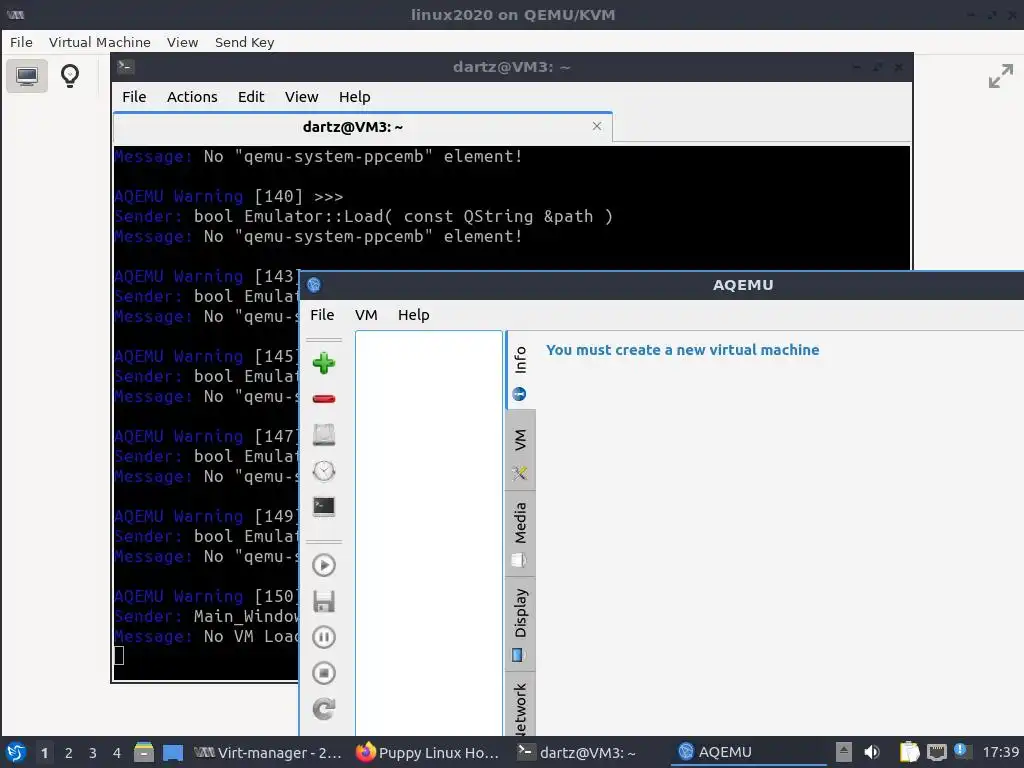Image resolution: width=1024 pixels, height=768 pixels.
Task: Show VM hardware details lightbulb icon
Action: [70, 76]
